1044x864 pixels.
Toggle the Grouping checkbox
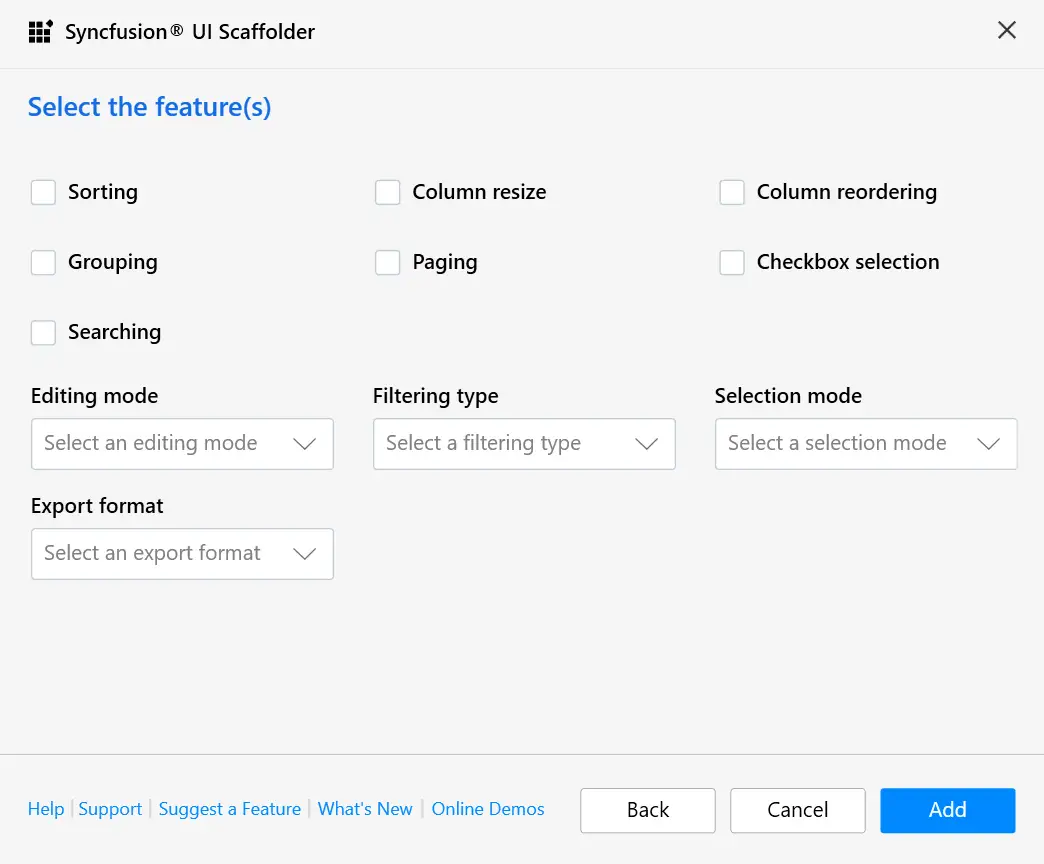tap(43, 262)
